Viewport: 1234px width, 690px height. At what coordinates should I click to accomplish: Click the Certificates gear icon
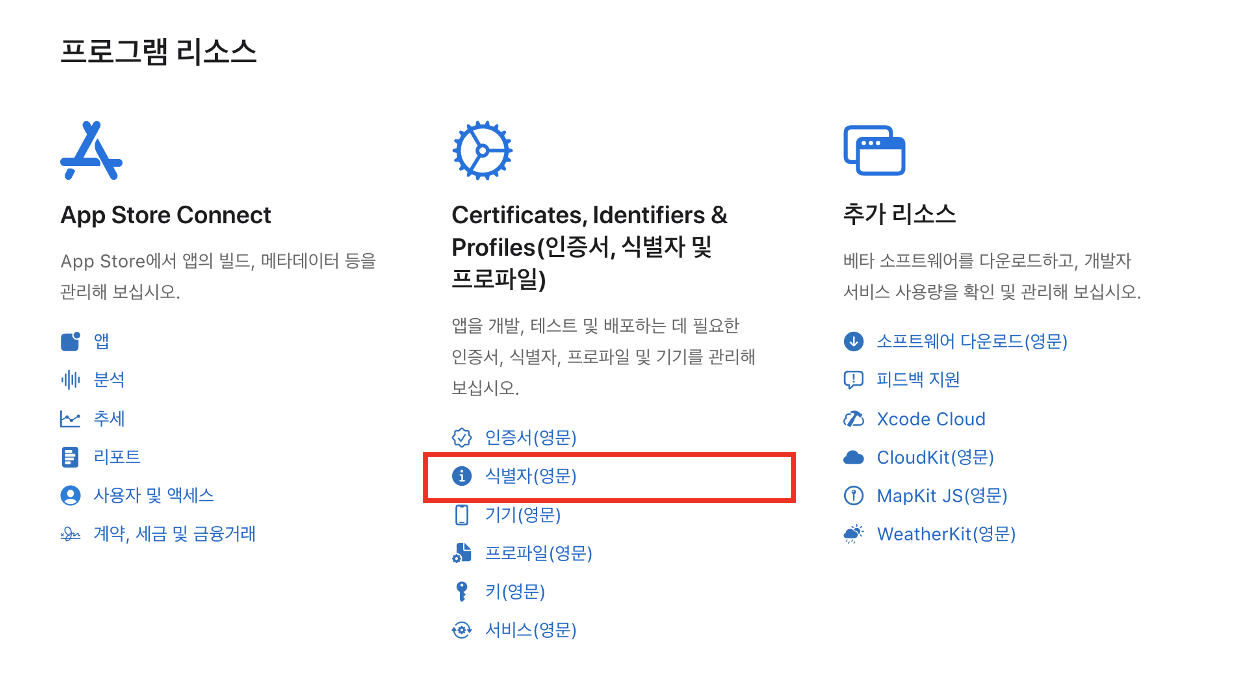[482, 150]
